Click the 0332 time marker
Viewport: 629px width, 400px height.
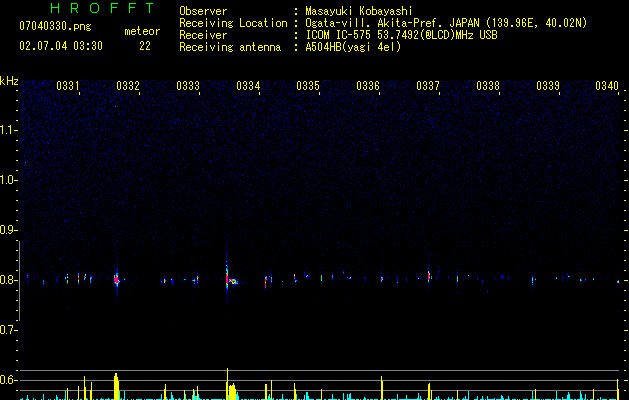pos(128,86)
